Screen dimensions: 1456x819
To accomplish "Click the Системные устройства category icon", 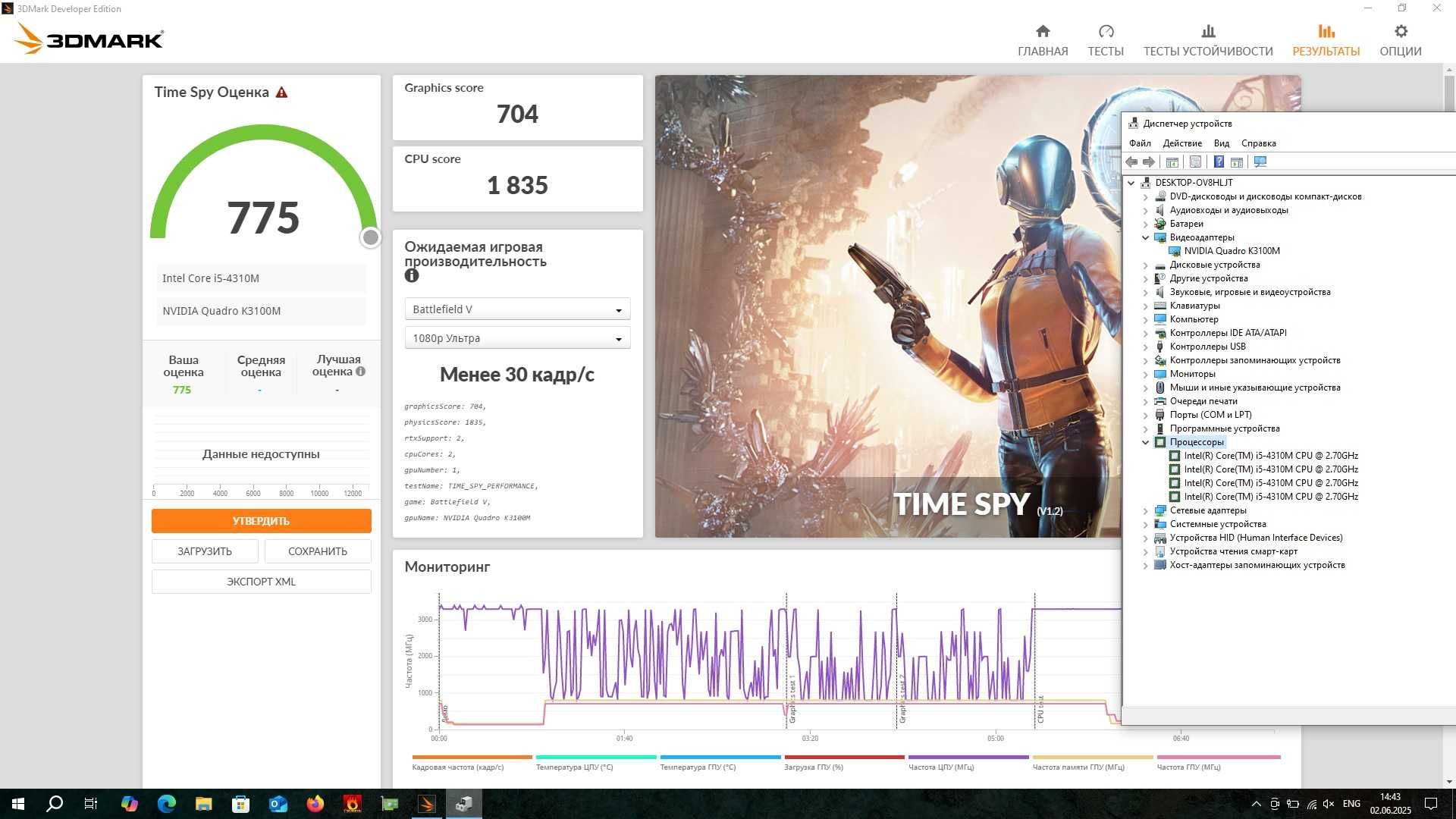I will 1159,524.
